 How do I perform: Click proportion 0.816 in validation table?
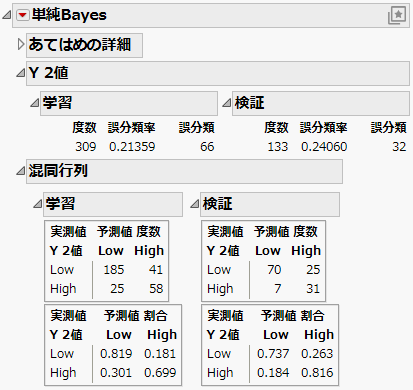coord(317,373)
